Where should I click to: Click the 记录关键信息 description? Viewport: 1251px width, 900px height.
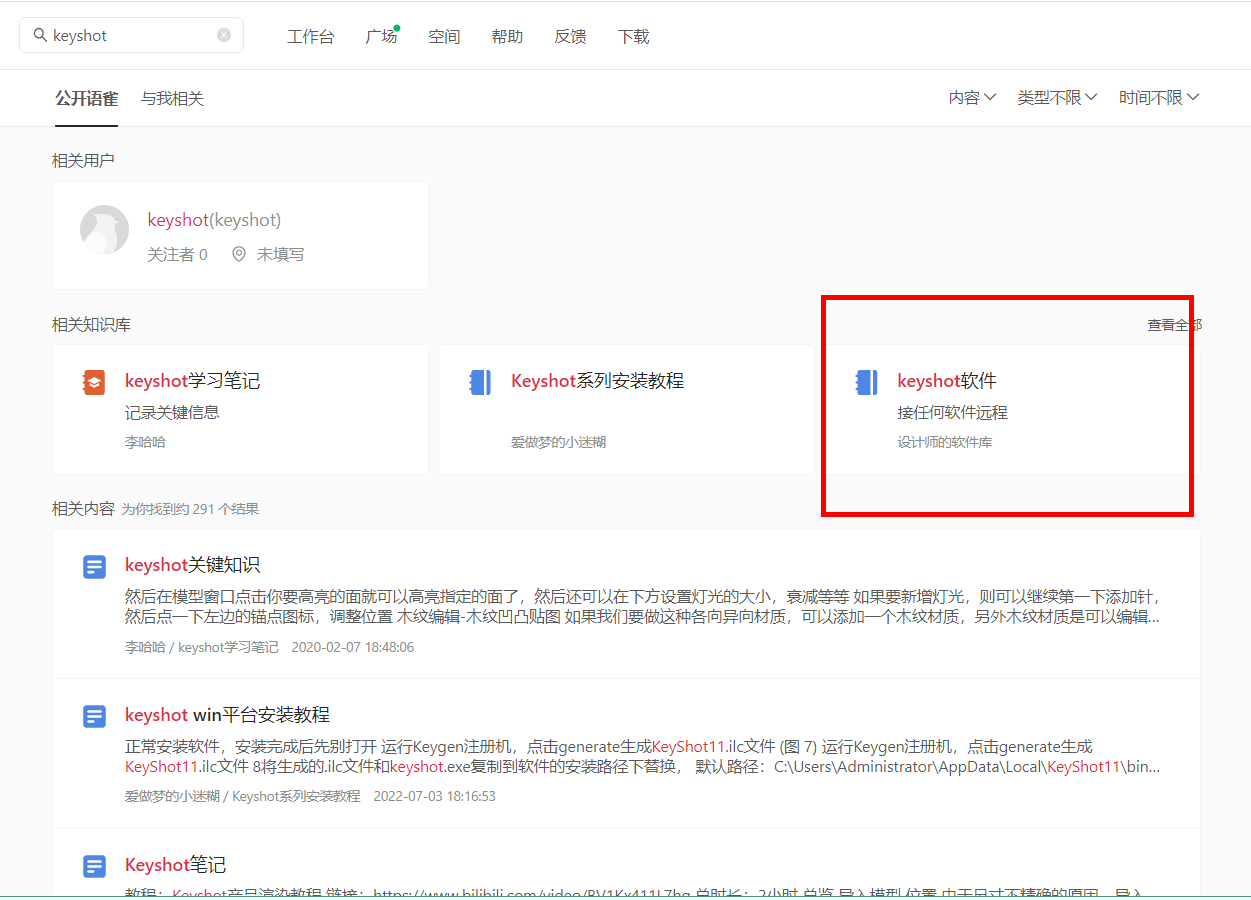pos(172,412)
